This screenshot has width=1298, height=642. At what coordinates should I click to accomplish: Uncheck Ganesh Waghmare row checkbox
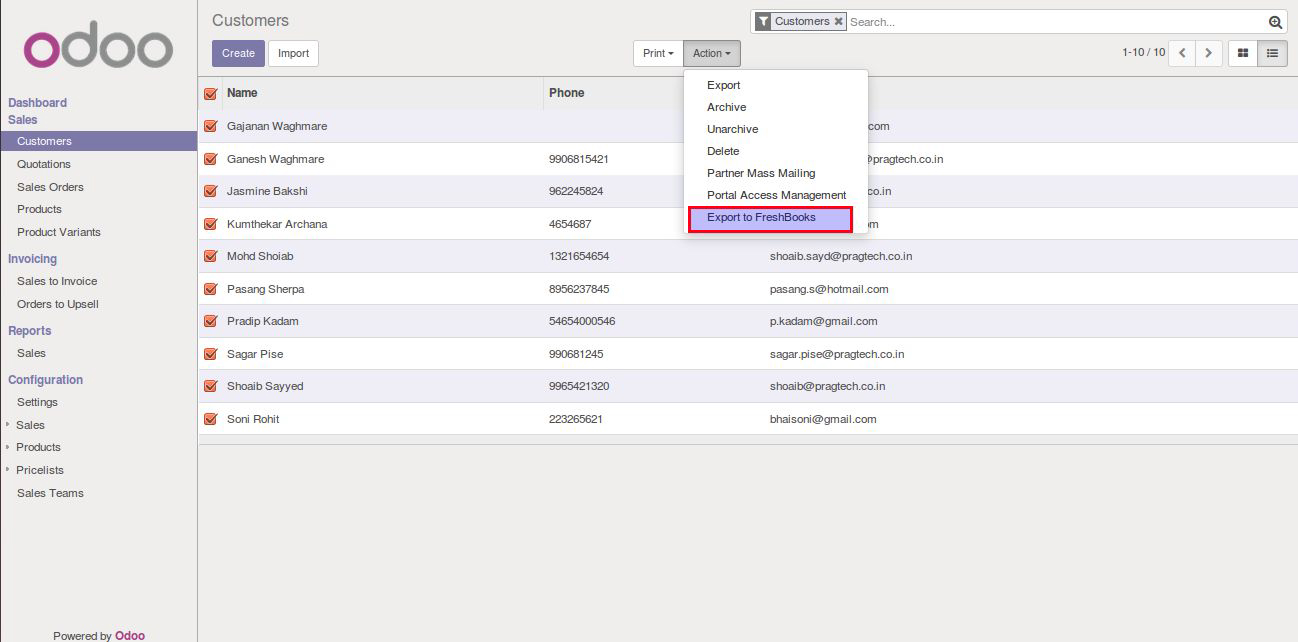(210, 159)
